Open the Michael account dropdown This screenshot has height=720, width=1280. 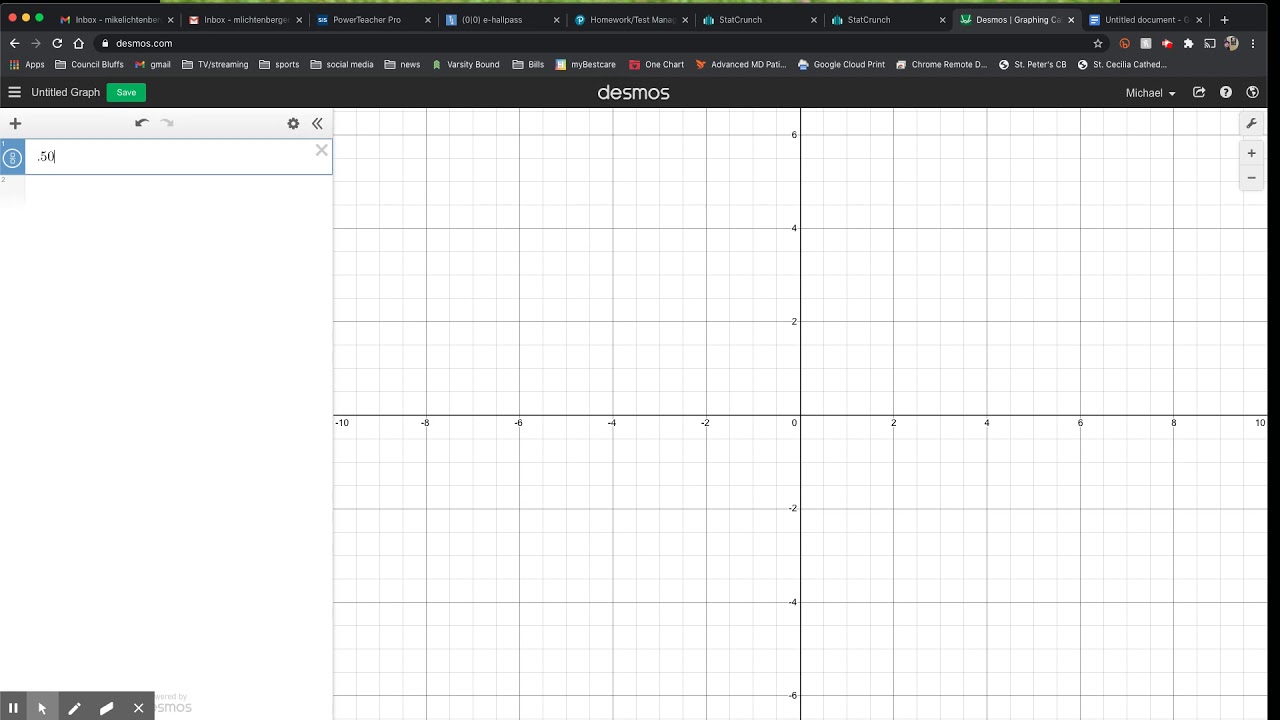[1150, 93]
